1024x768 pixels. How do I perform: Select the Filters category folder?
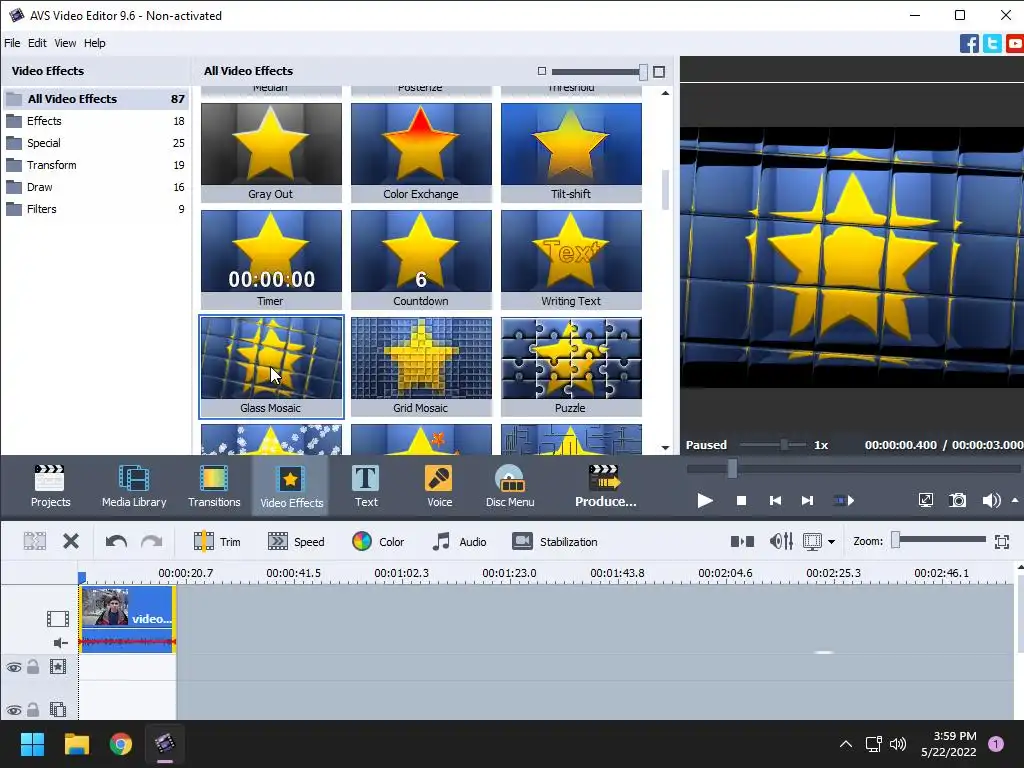(x=95, y=209)
